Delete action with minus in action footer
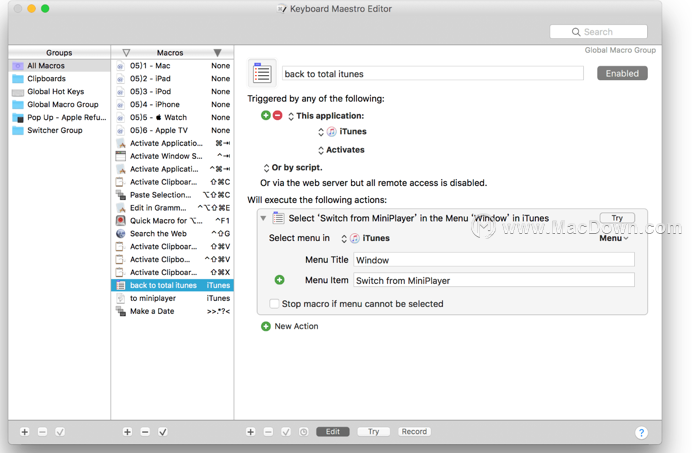This screenshot has height=453, width=692. pos(268,432)
